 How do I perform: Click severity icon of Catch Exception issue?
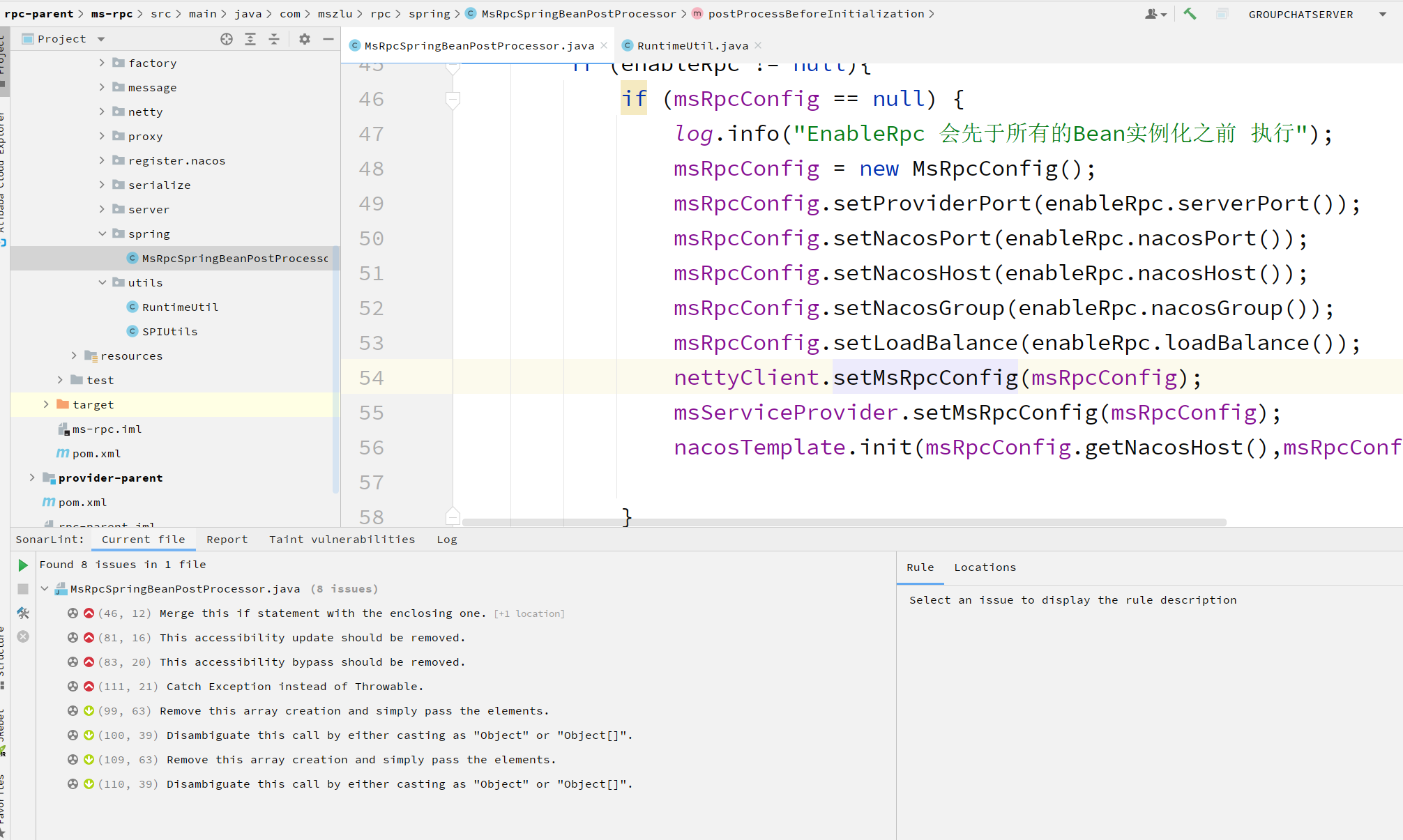pos(89,687)
